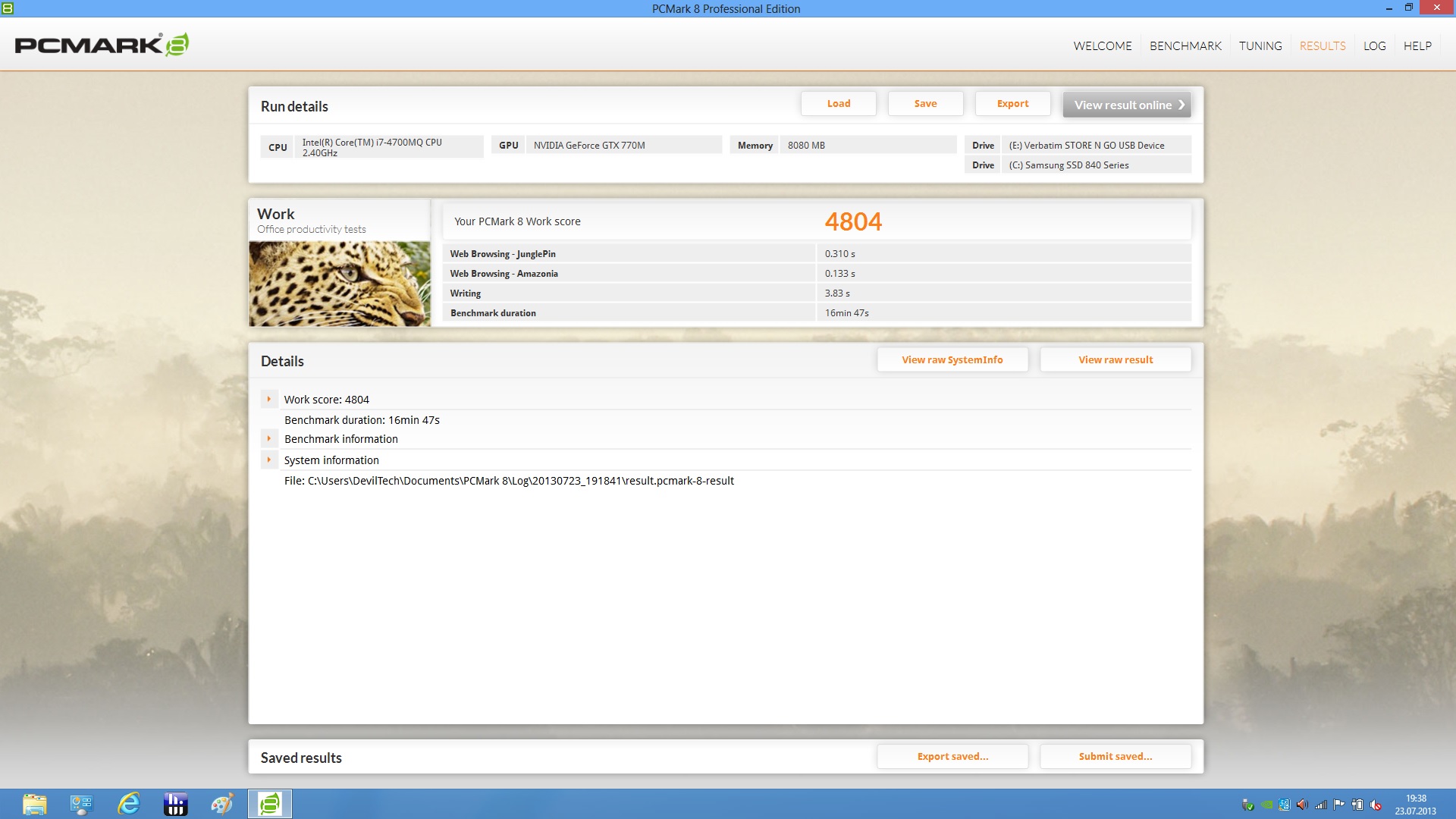
Task: Open the NVIDIA tray icon
Action: [1266, 805]
